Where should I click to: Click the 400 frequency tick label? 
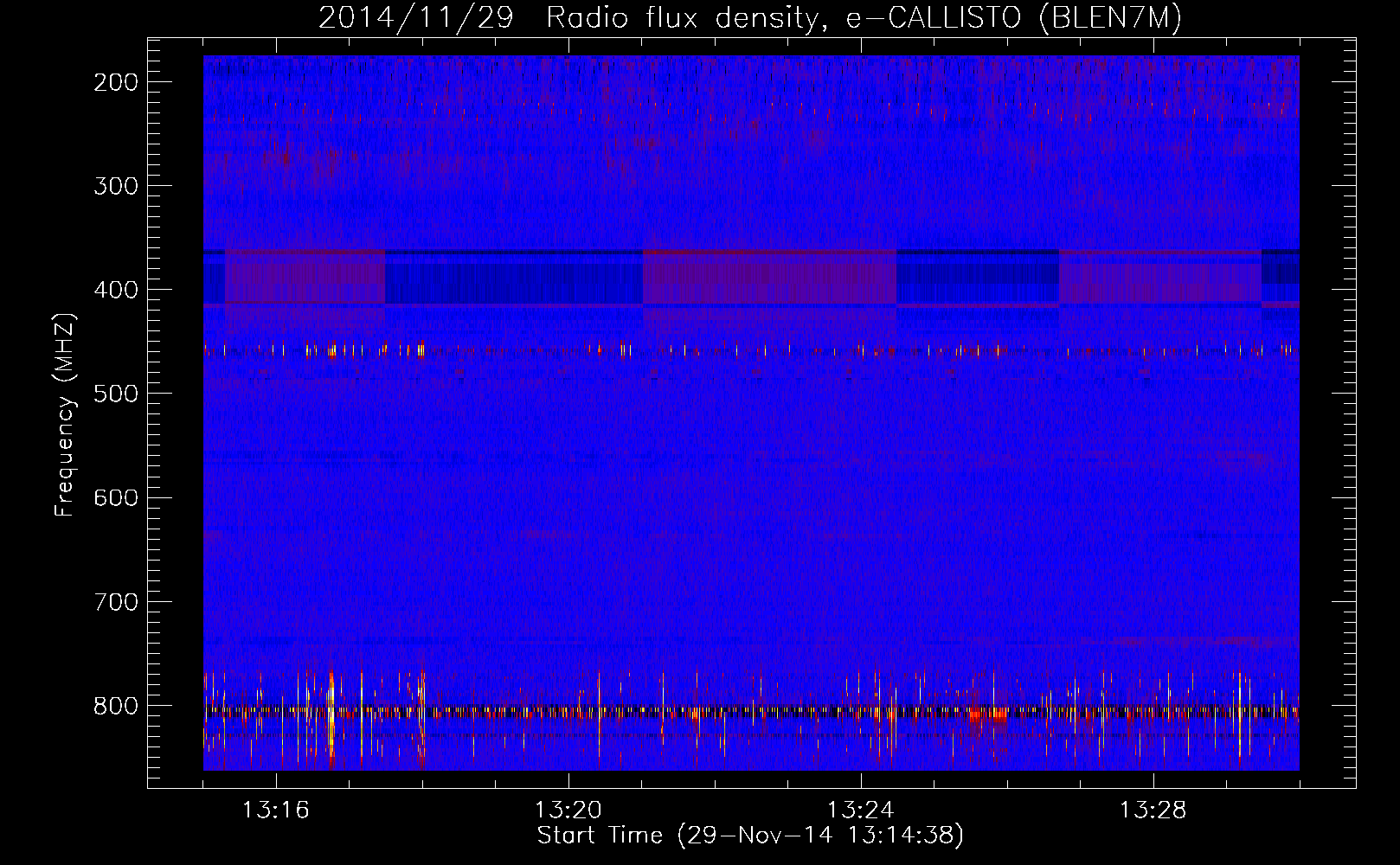[x=116, y=290]
